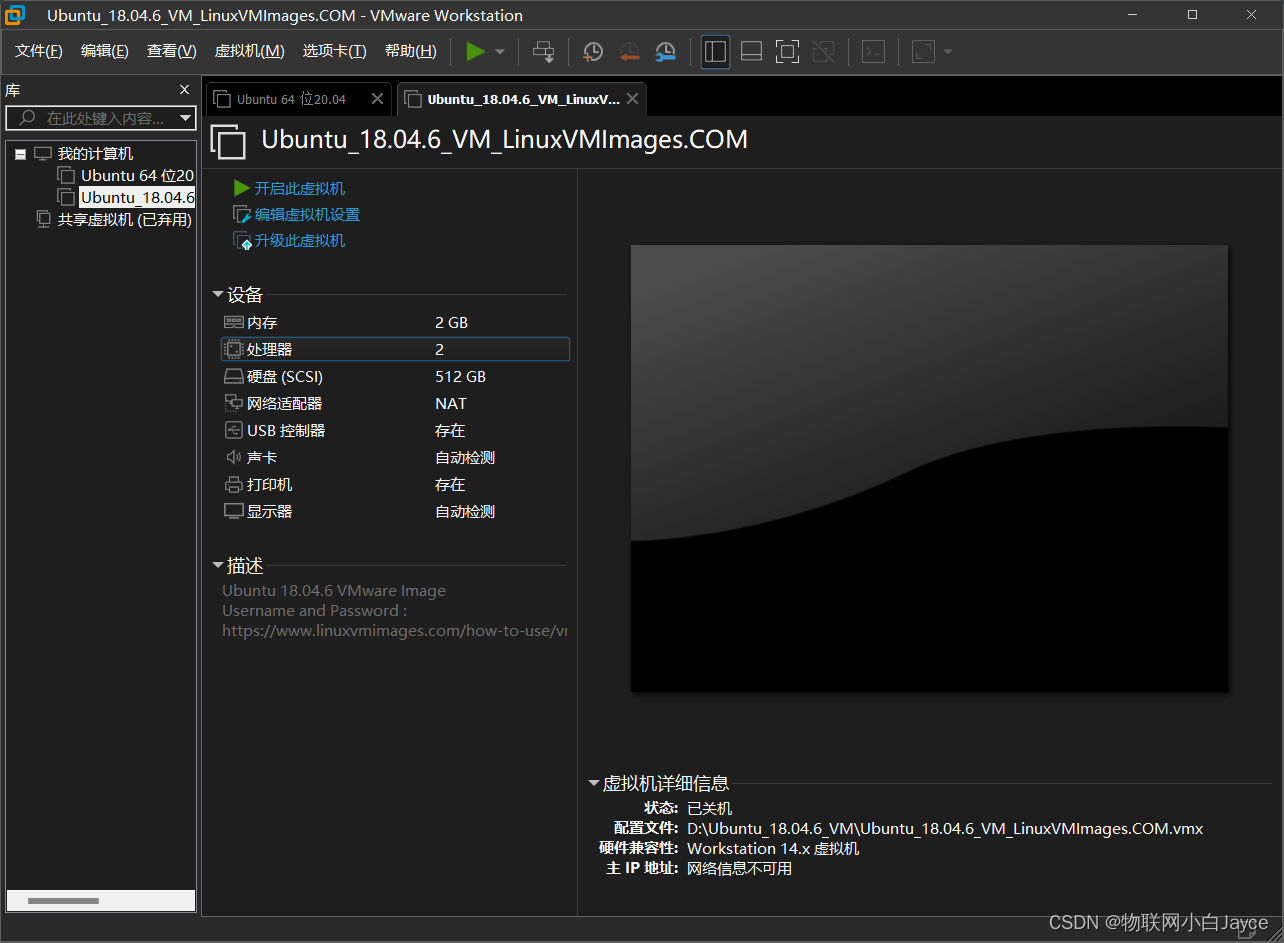Close the Ubuntu 64 位20.04 tab
This screenshot has height=943, width=1284.
[x=377, y=99]
